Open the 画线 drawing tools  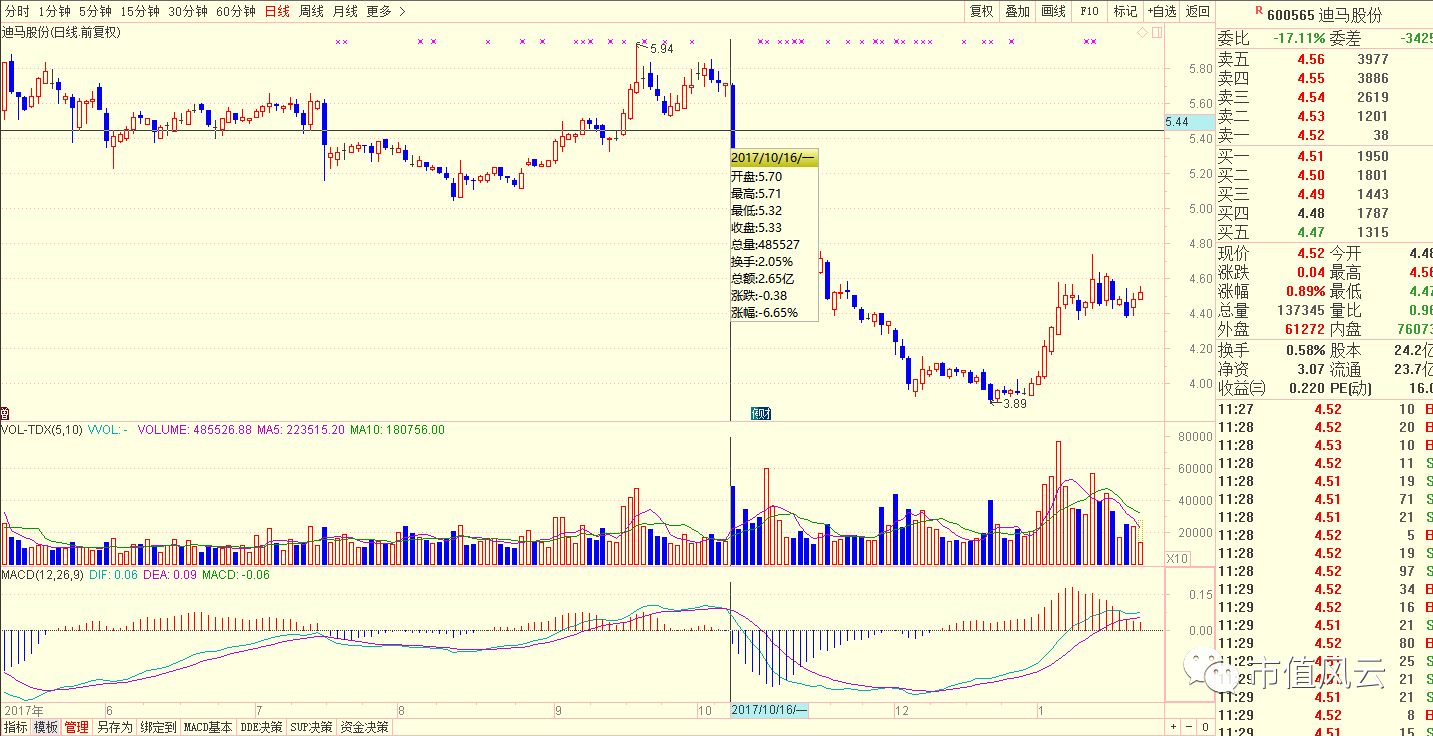point(1054,11)
